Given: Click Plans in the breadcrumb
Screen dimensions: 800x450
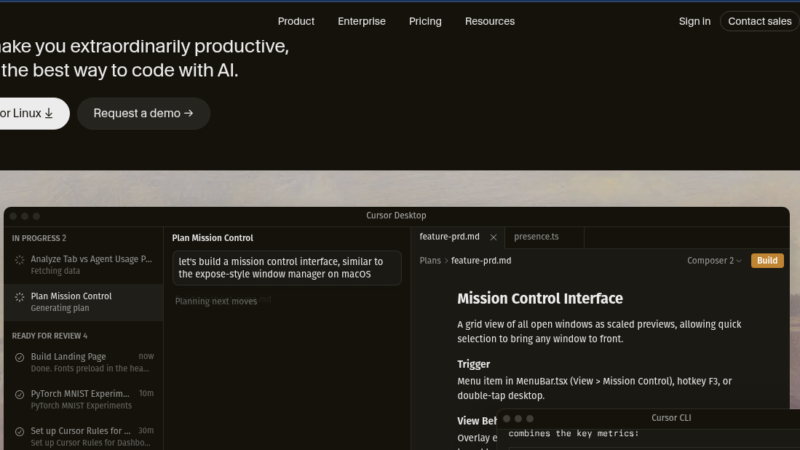Looking at the screenshot, I should 430,261.
